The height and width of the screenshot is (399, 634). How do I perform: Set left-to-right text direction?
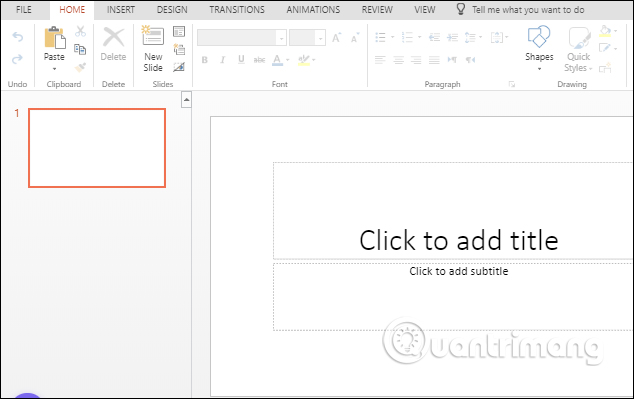click(452, 60)
